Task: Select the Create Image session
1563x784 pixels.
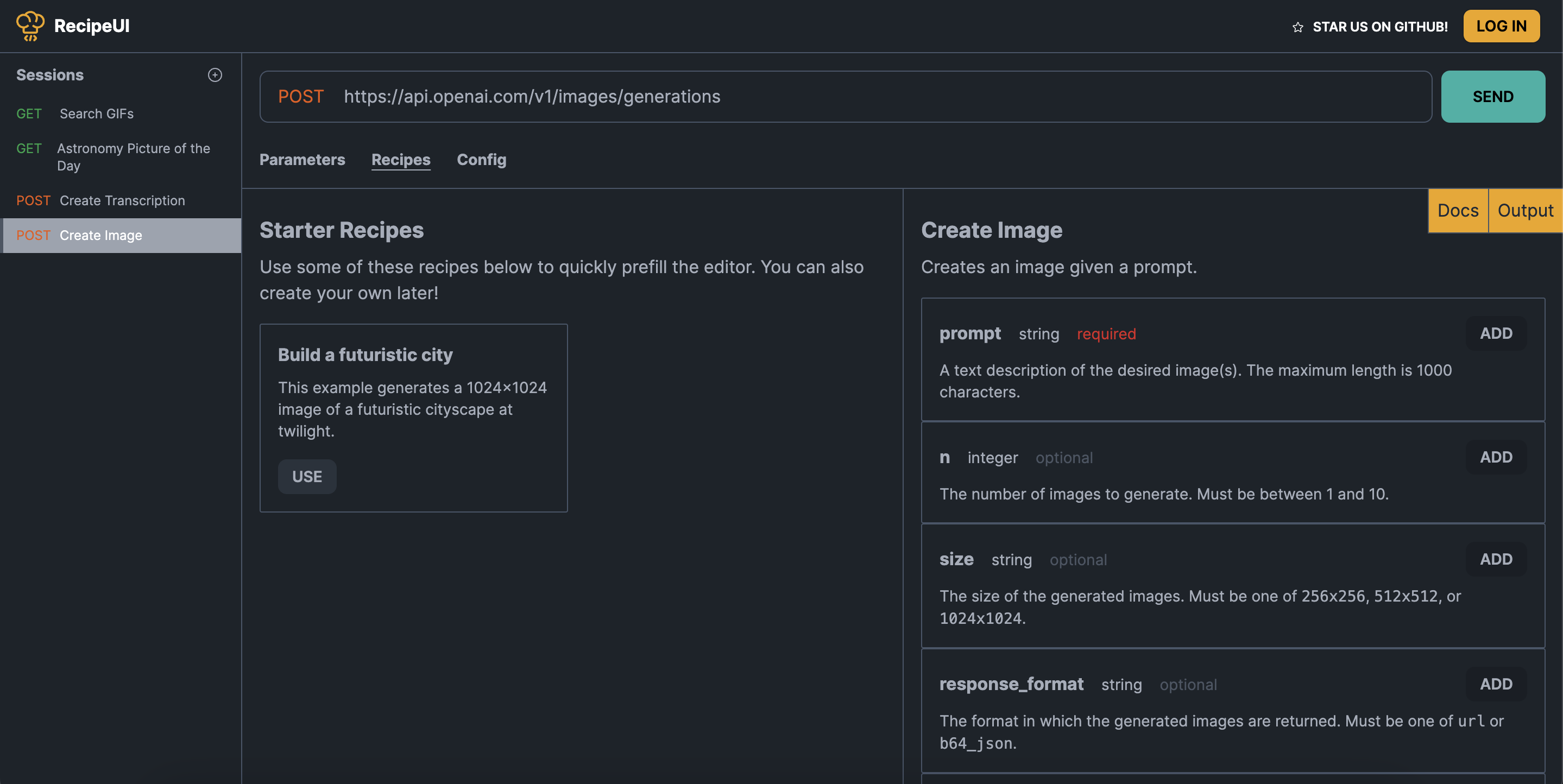Action: click(x=100, y=236)
